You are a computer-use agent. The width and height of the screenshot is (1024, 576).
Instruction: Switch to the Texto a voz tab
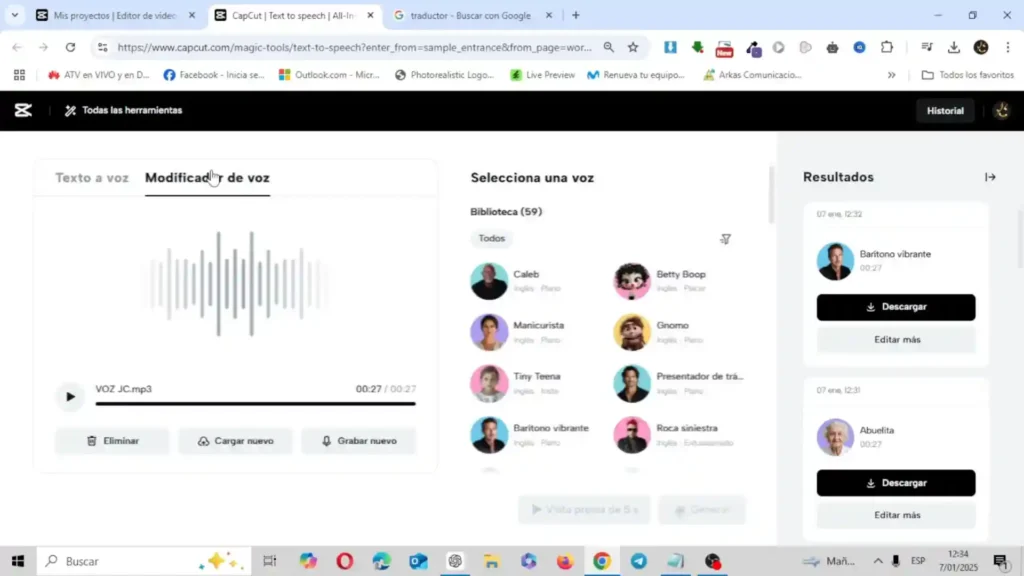click(91, 177)
